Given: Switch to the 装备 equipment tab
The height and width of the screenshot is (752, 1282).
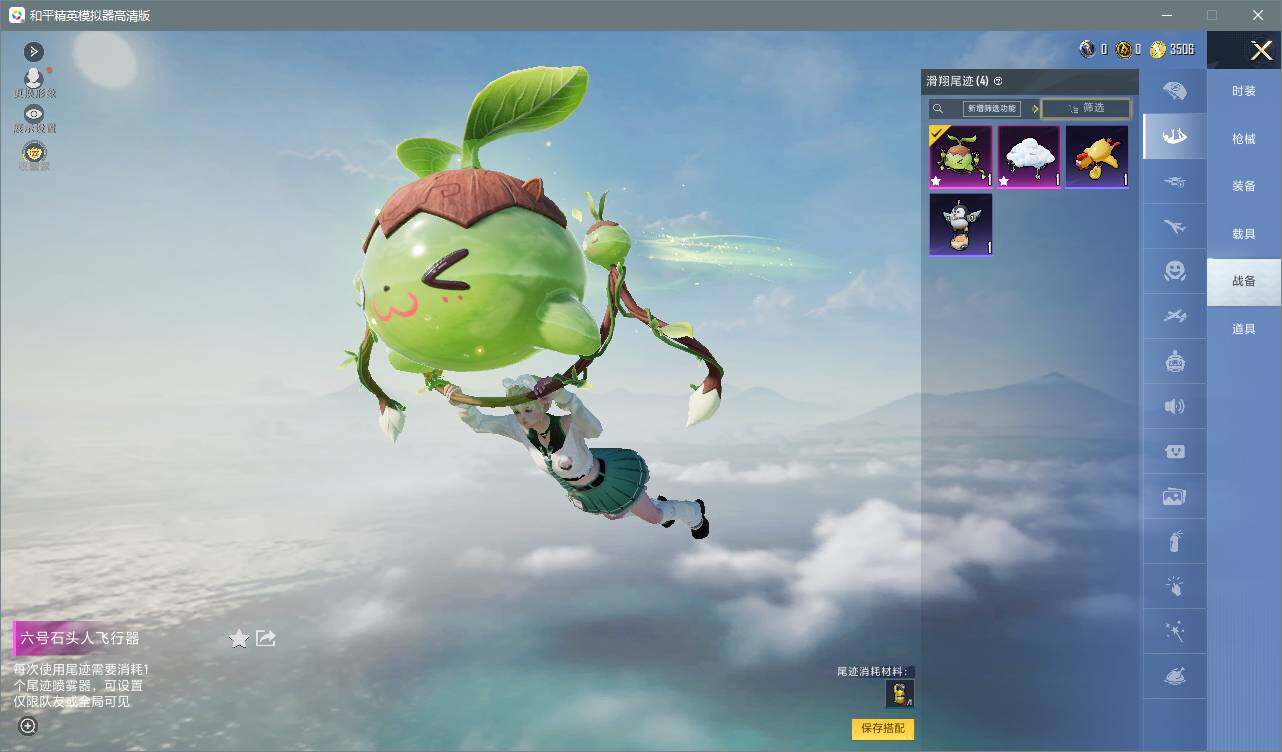Looking at the screenshot, I should pyautogui.click(x=1244, y=186).
